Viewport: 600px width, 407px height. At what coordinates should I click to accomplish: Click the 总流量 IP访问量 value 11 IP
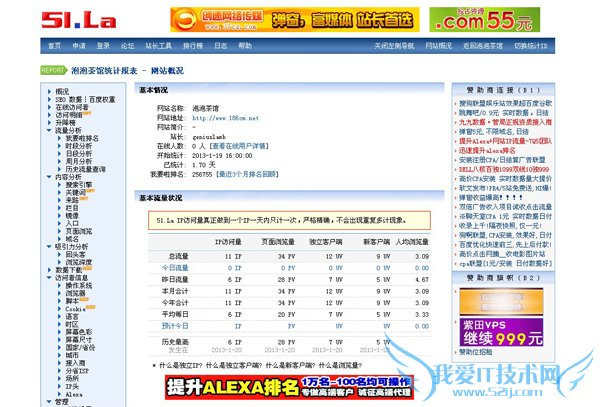(233, 256)
